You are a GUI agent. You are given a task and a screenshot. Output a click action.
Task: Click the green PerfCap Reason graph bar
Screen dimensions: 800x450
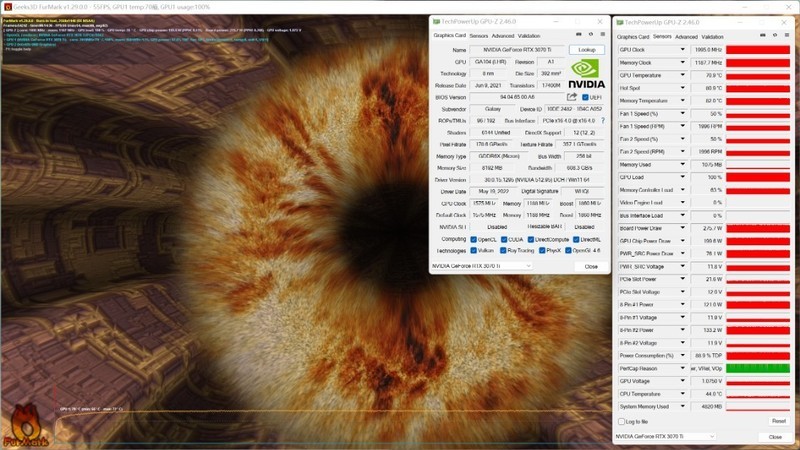click(x=757, y=368)
